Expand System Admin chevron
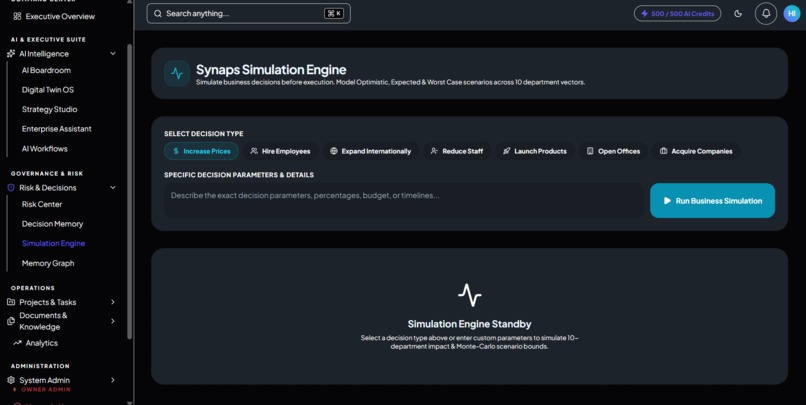This screenshot has height=405, width=806. [113, 380]
